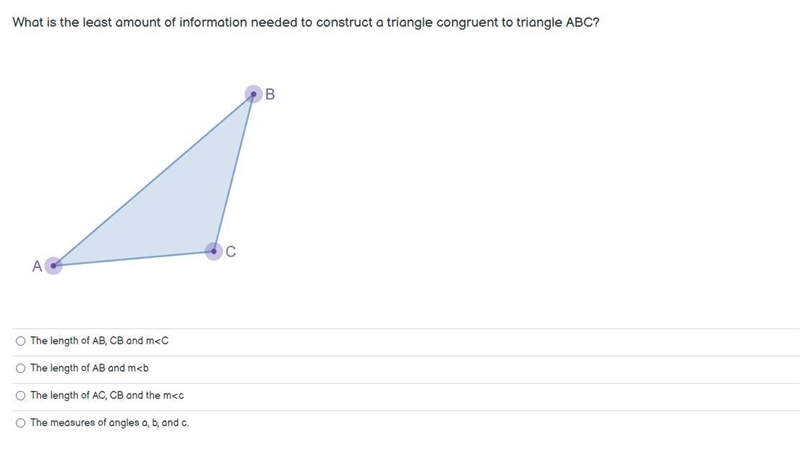The width and height of the screenshot is (800, 449).
Task: Click vertex point B of the triangle
Action: pyautogui.click(x=254, y=94)
